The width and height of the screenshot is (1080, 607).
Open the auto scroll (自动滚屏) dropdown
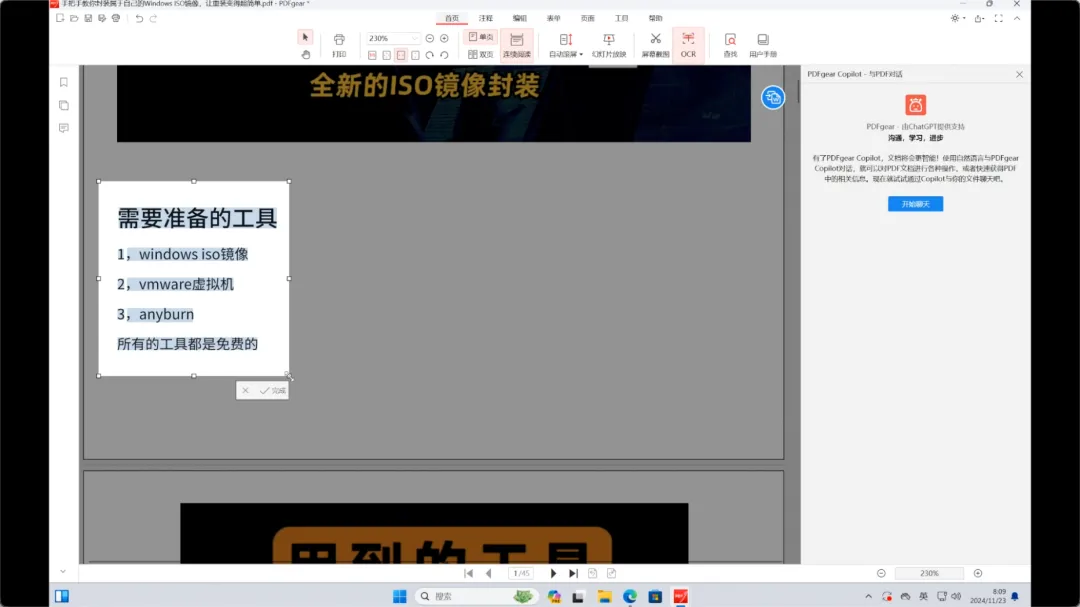[x=565, y=45]
